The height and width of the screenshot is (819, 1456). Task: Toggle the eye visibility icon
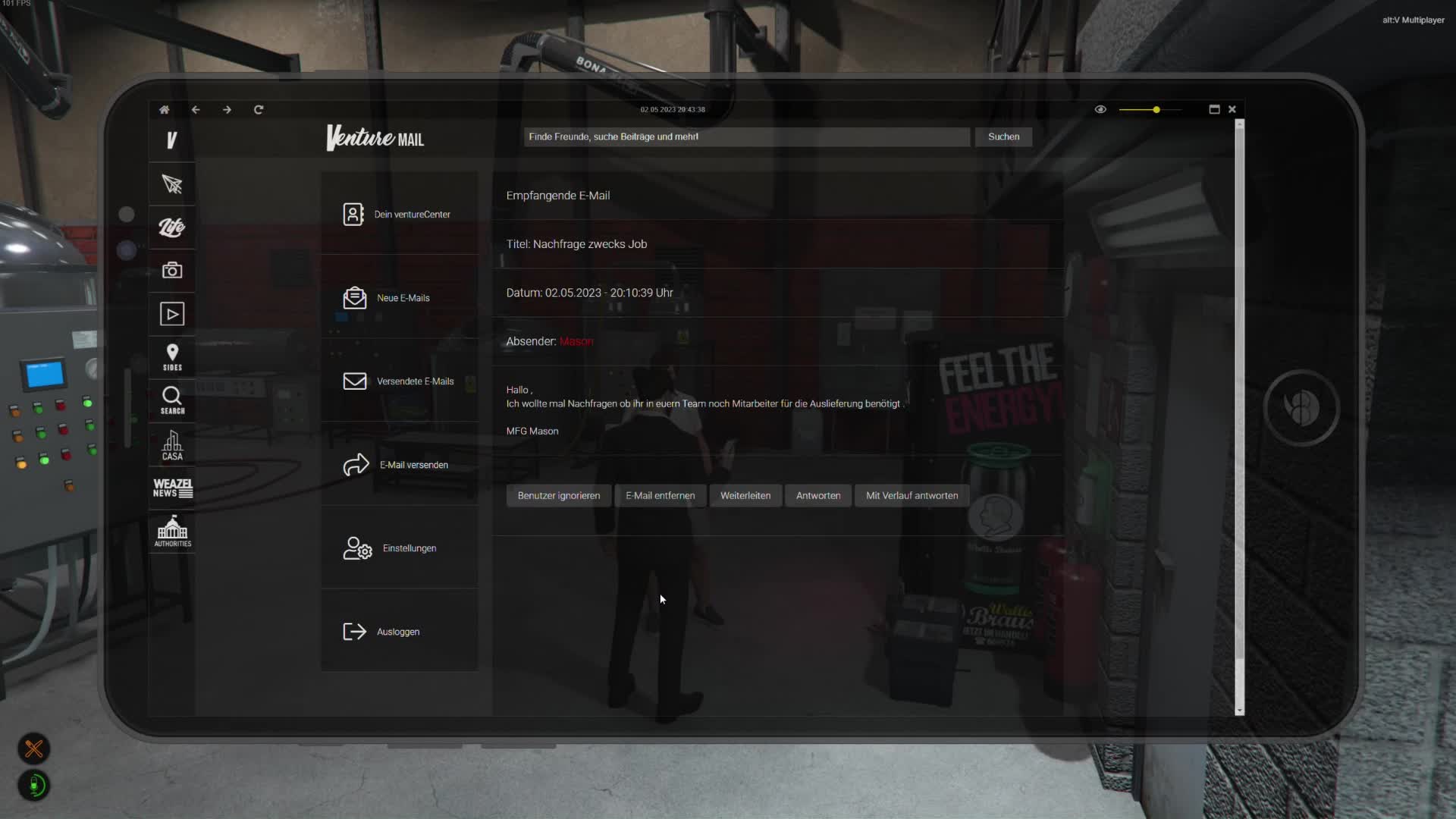click(x=1100, y=110)
